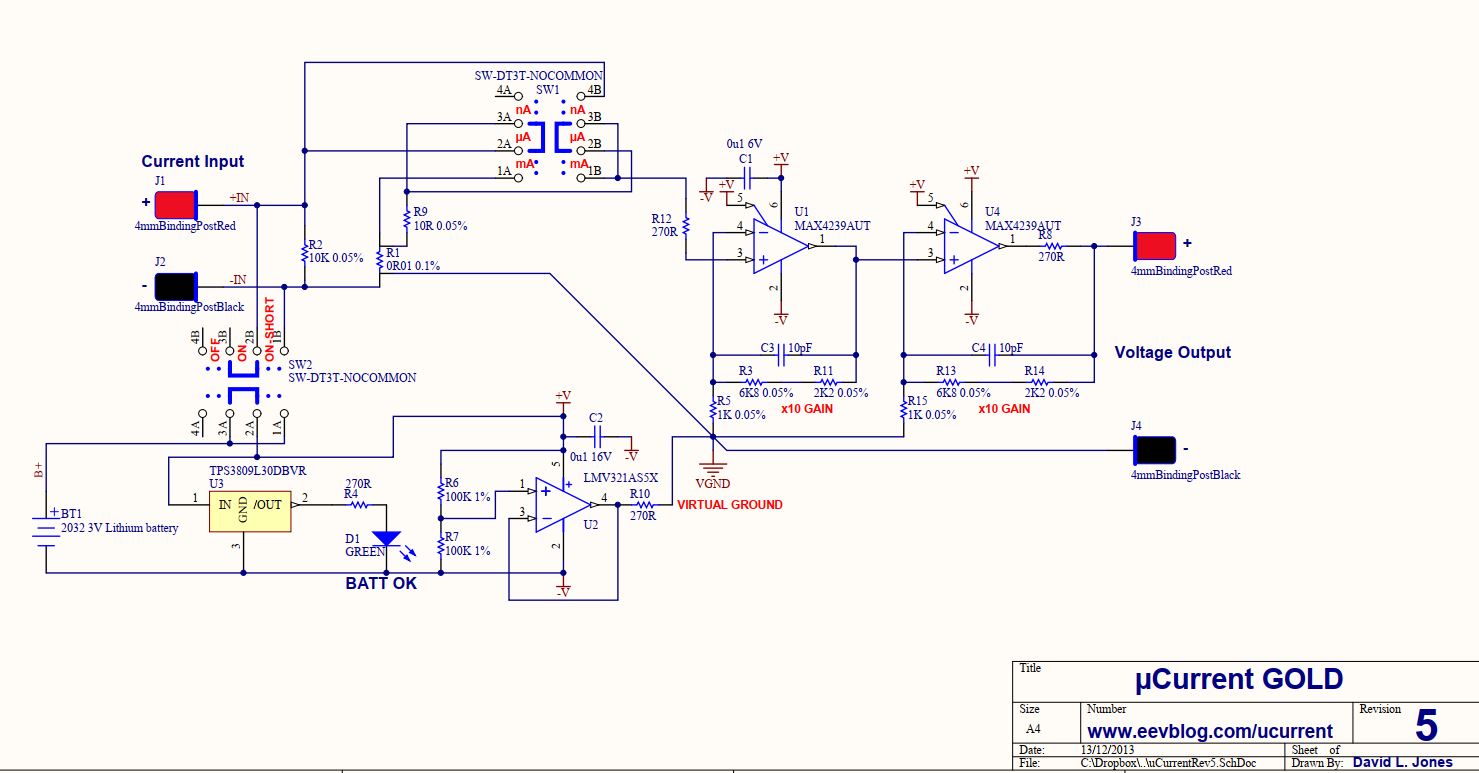
Task: Click the R10 270R resistor symbol
Action: [x=643, y=505]
